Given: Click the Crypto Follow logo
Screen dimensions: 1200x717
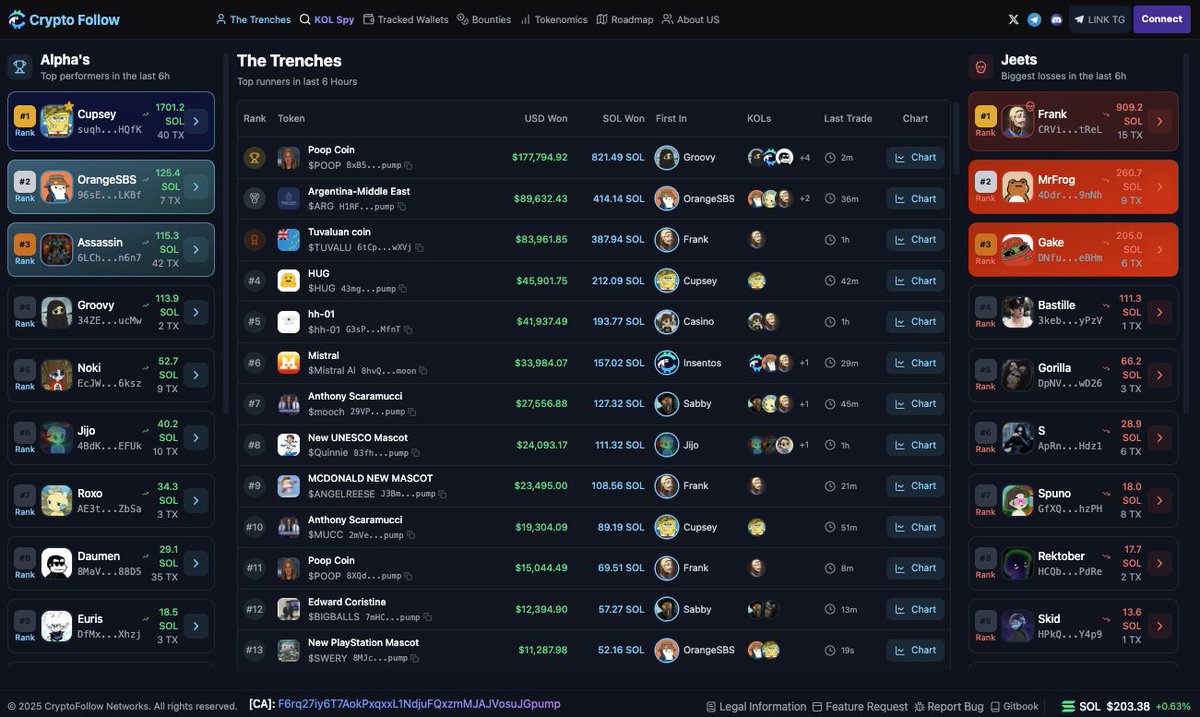Looking at the screenshot, I should pyautogui.click(x=64, y=19).
